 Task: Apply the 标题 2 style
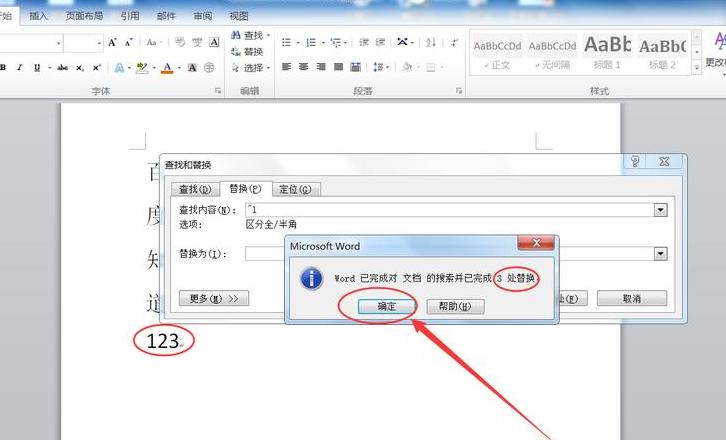tap(662, 51)
